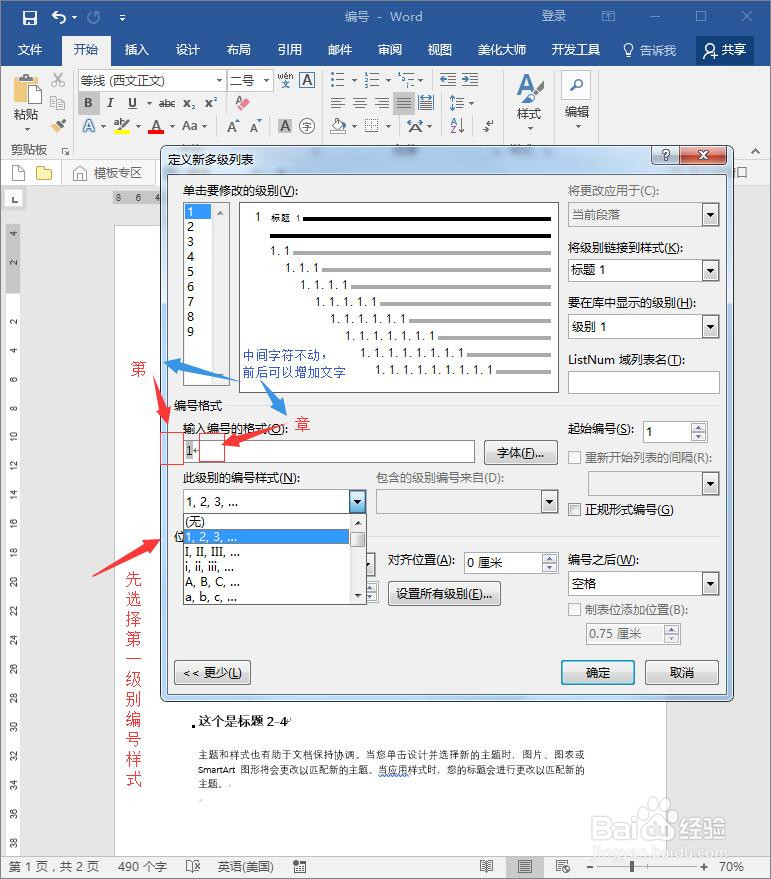Open the font size dropdown
Screen dimensions: 771x879
(266, 81)
